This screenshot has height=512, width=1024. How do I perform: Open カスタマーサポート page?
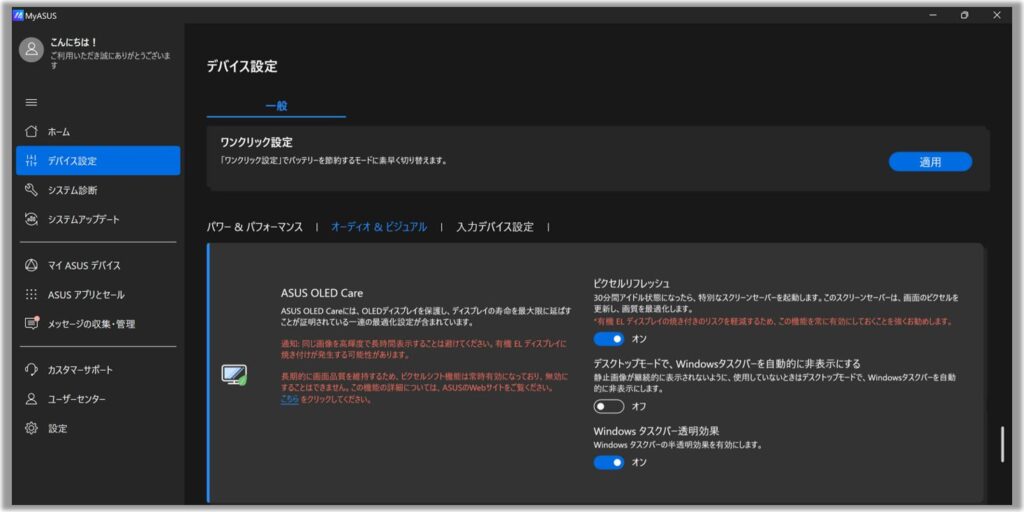coord(98,370)
